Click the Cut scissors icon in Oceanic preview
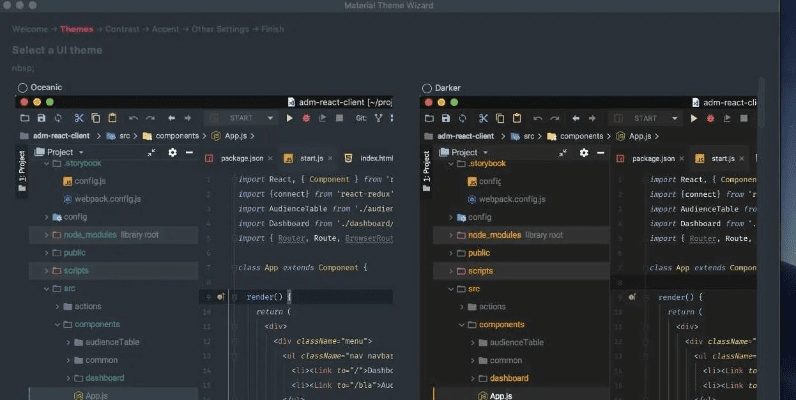The image size is (796, 400). click(x=80, y=118)
